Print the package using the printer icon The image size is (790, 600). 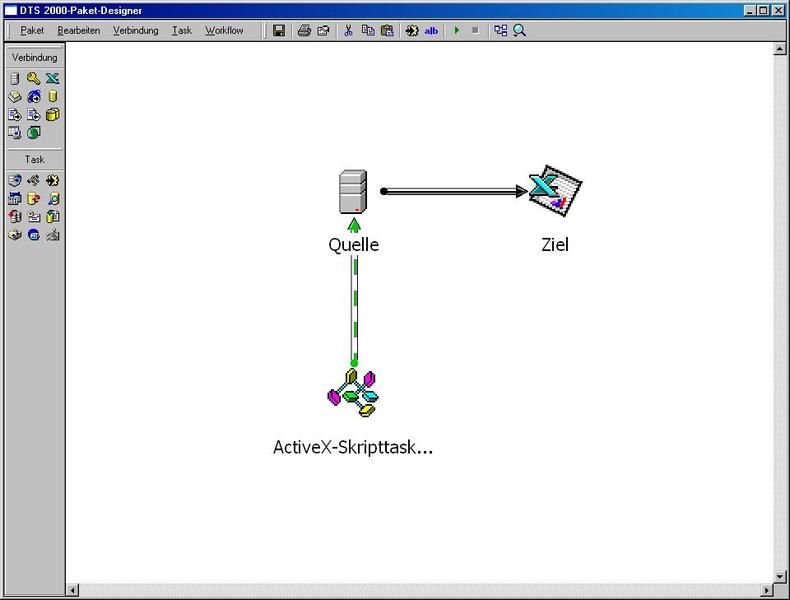[x=304, y=31]
